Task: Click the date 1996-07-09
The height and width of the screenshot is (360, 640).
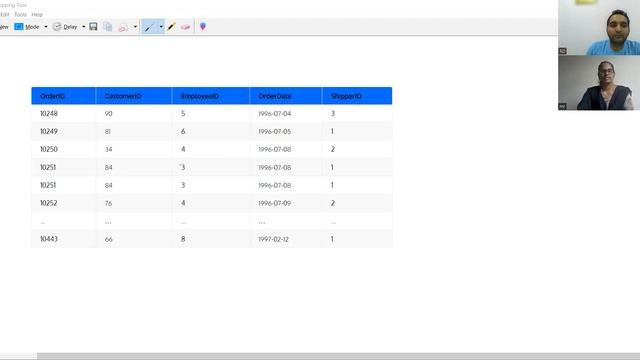Action: [x=275, y=203]
